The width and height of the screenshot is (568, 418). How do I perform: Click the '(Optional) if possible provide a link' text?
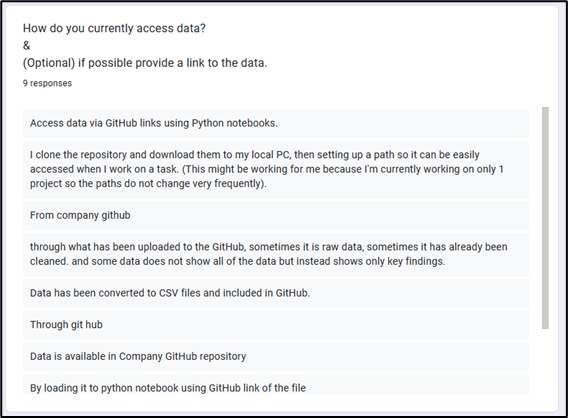point(145,63)
